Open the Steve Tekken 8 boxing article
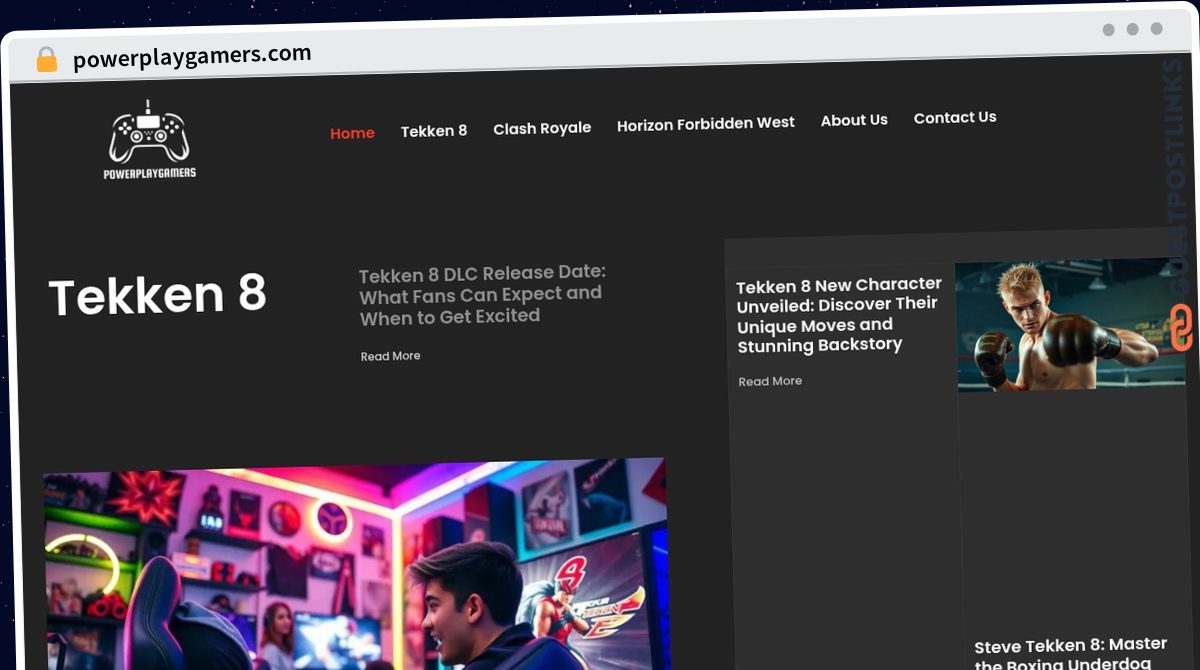The image size is (1200, 670). (1071, 653)
